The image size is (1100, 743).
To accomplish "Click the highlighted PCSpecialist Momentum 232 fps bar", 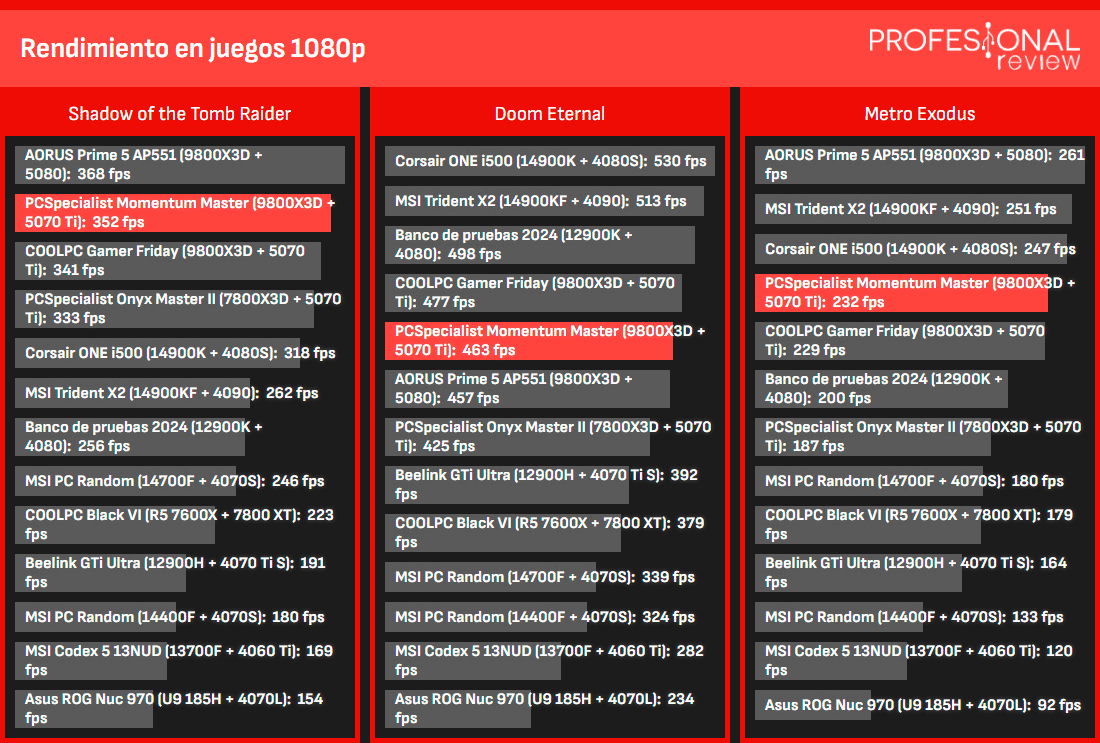I will click(x=901, y=293).
